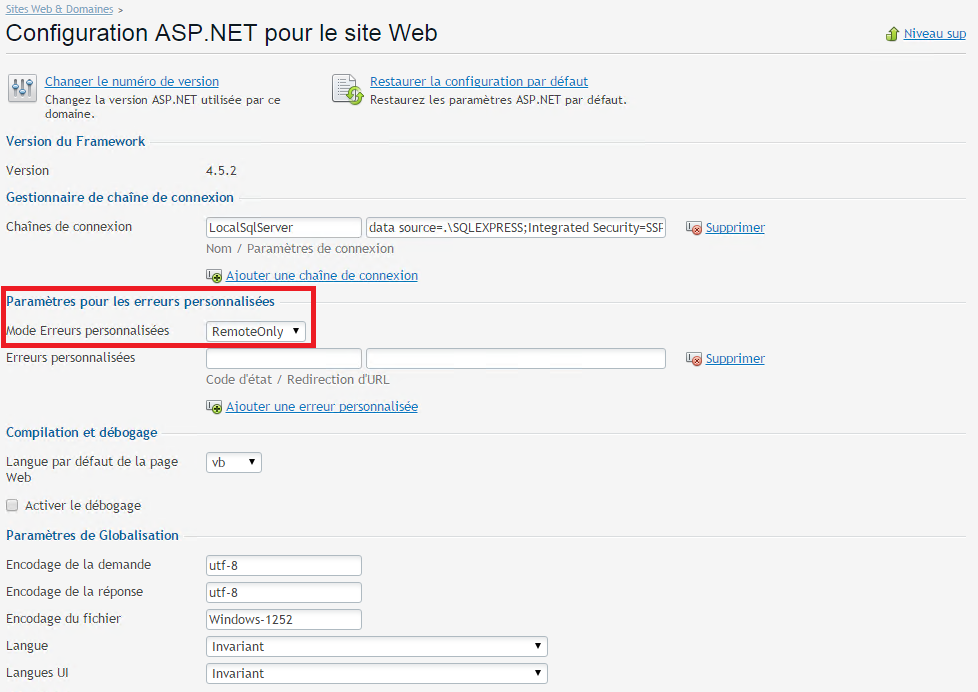Image resolution: width=978 pixels, height=692 pixels.
Task: Click add icon beside Ajouter une chaîne
Action: (214, 276)
